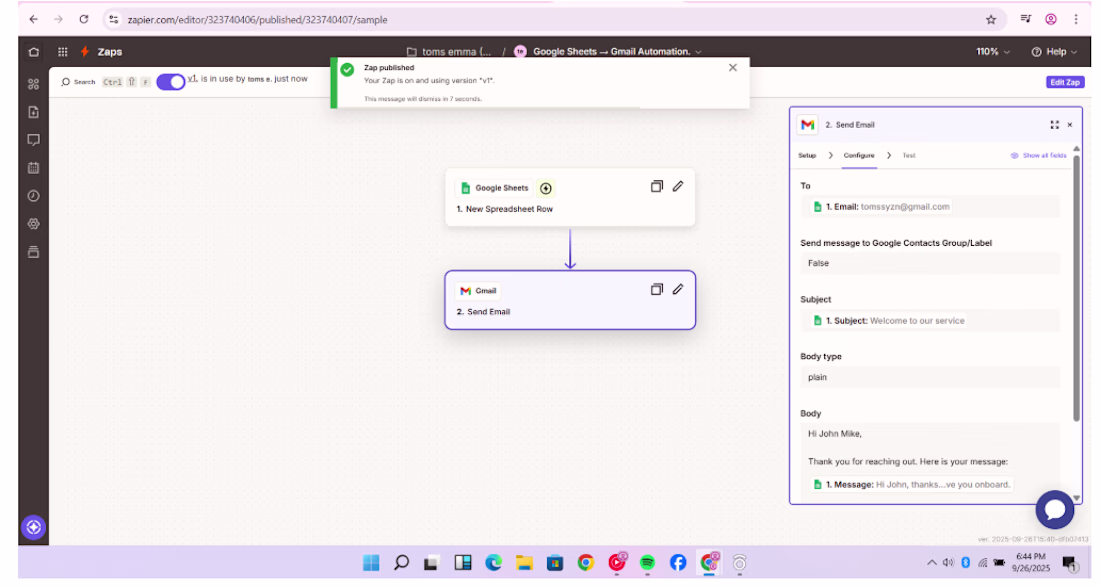Open the Chrome profile avatar
The image size is (1100, 587).
point(1051,20)
